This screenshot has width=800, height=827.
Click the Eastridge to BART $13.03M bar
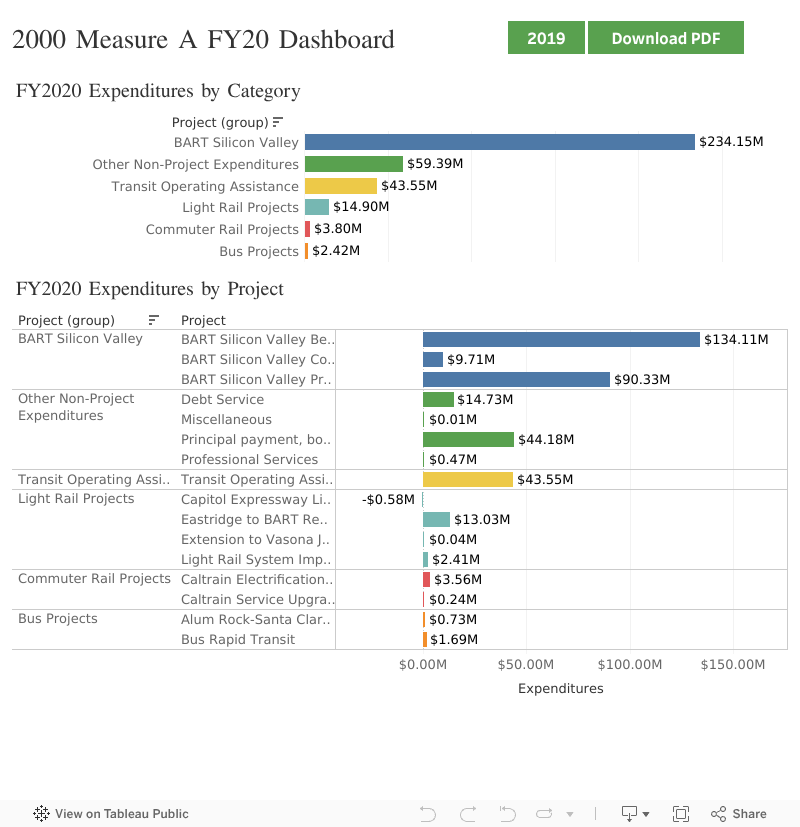pos(436,519)
